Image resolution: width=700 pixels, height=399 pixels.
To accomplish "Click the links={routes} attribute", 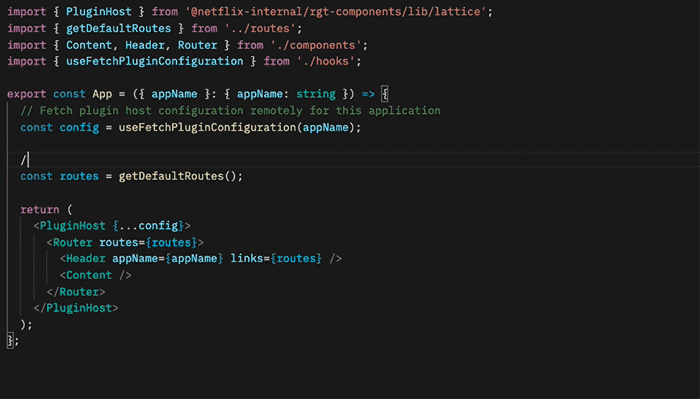I will click(x=276, y=258).
